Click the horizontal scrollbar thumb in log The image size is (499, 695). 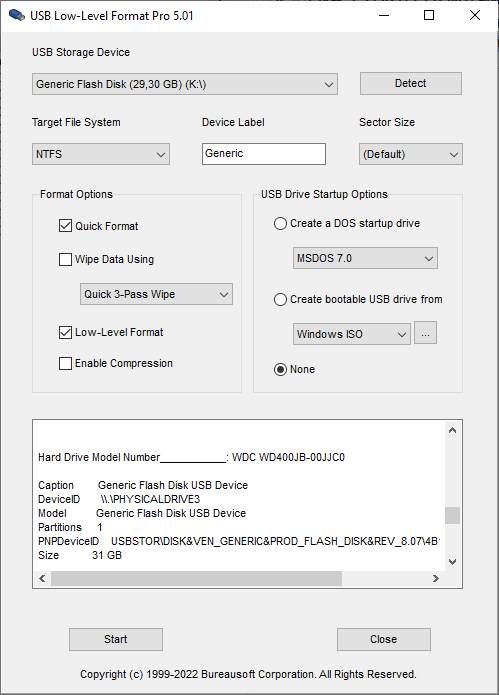[196, 578]
